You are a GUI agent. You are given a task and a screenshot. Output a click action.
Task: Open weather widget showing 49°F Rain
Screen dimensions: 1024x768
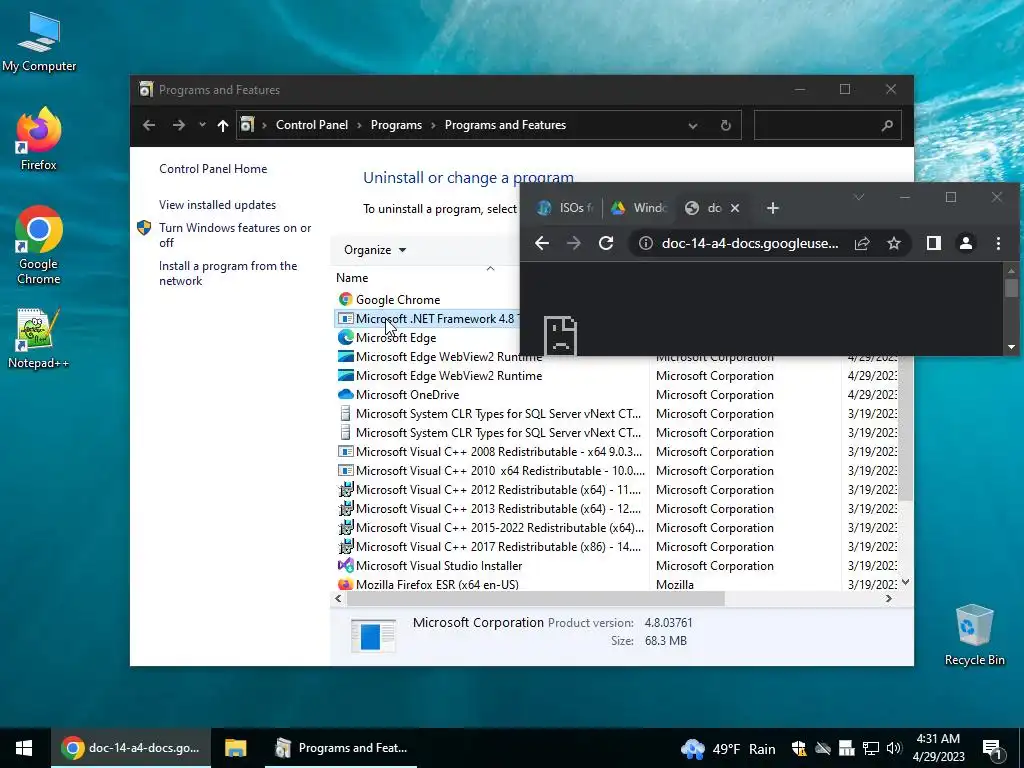tap(728, 748)
